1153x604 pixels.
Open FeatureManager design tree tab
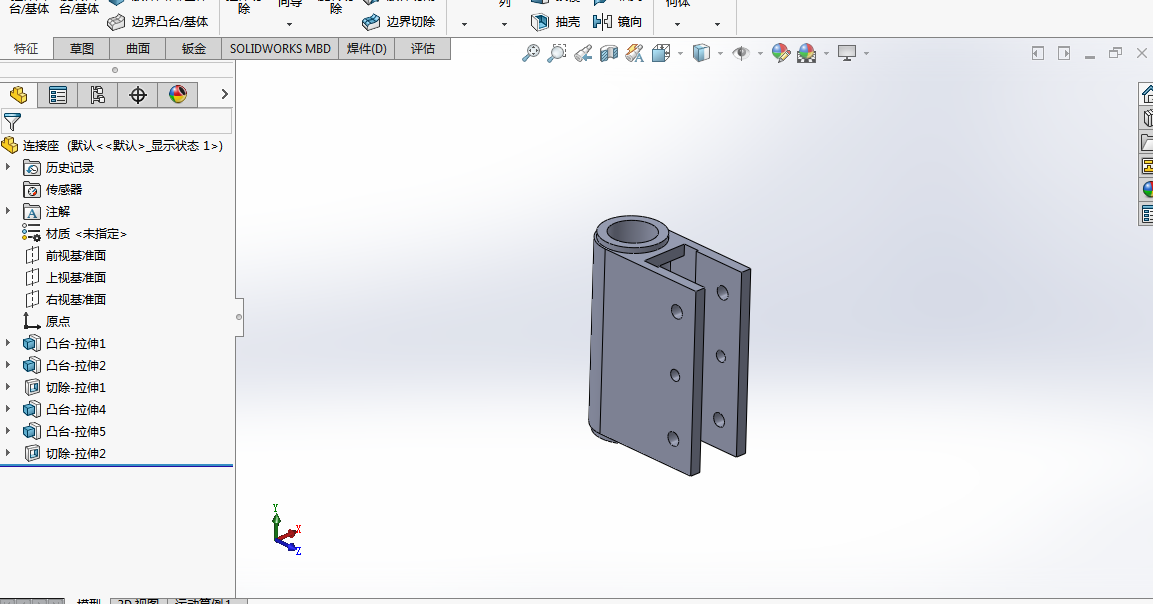click(x=18, y=95)
